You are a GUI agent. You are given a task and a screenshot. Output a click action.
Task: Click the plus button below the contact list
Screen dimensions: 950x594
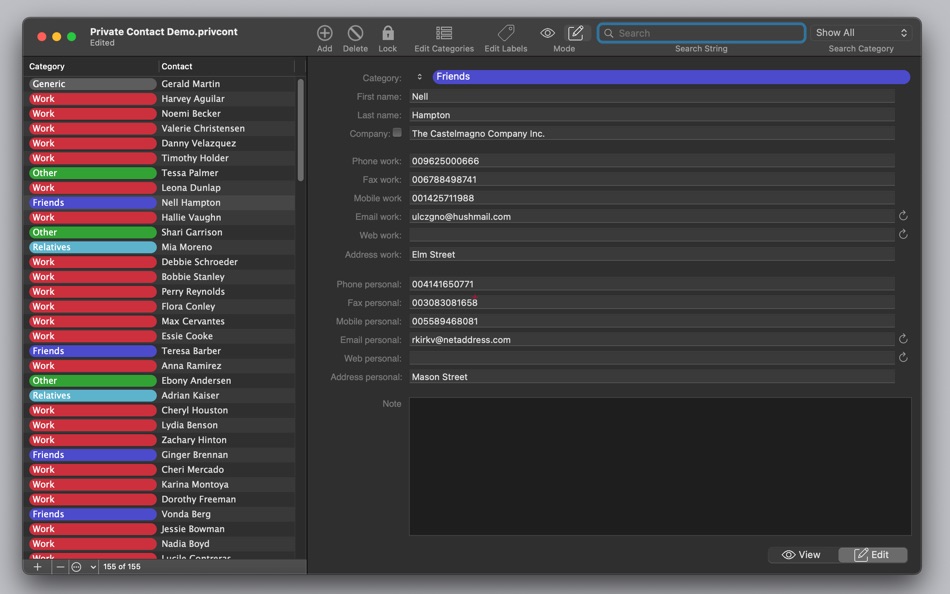(x=38, y=567)
